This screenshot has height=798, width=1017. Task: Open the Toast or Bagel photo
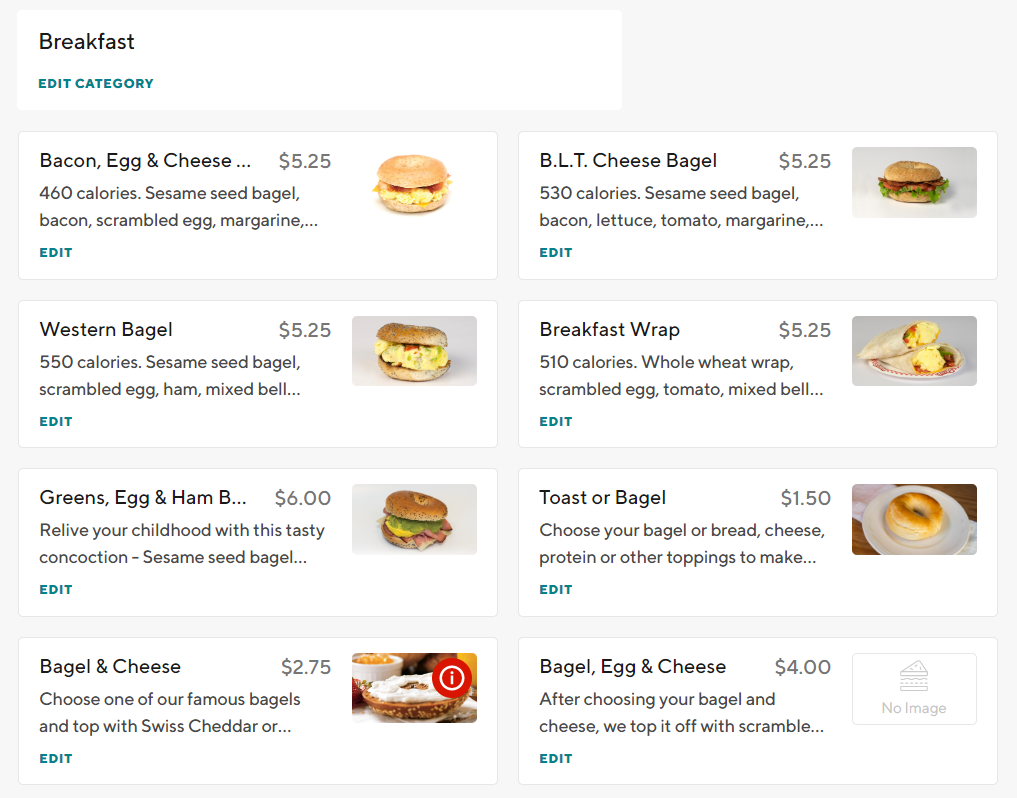pos(914,519)
